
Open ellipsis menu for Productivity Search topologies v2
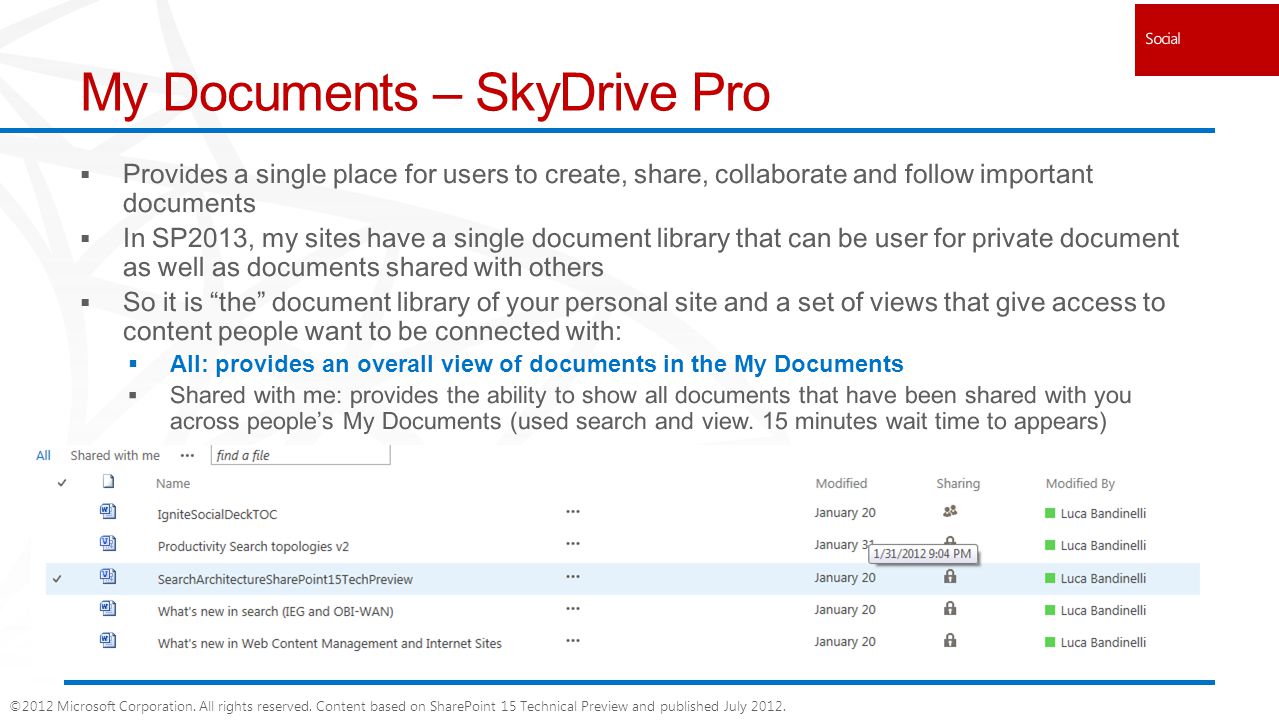[573, 544]
